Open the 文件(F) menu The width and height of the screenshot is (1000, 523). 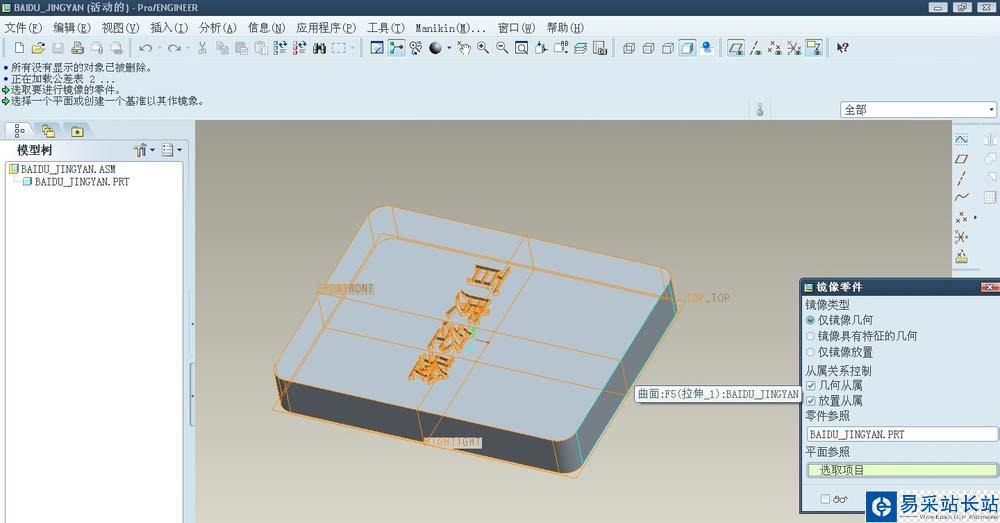[x=23, y=28]
